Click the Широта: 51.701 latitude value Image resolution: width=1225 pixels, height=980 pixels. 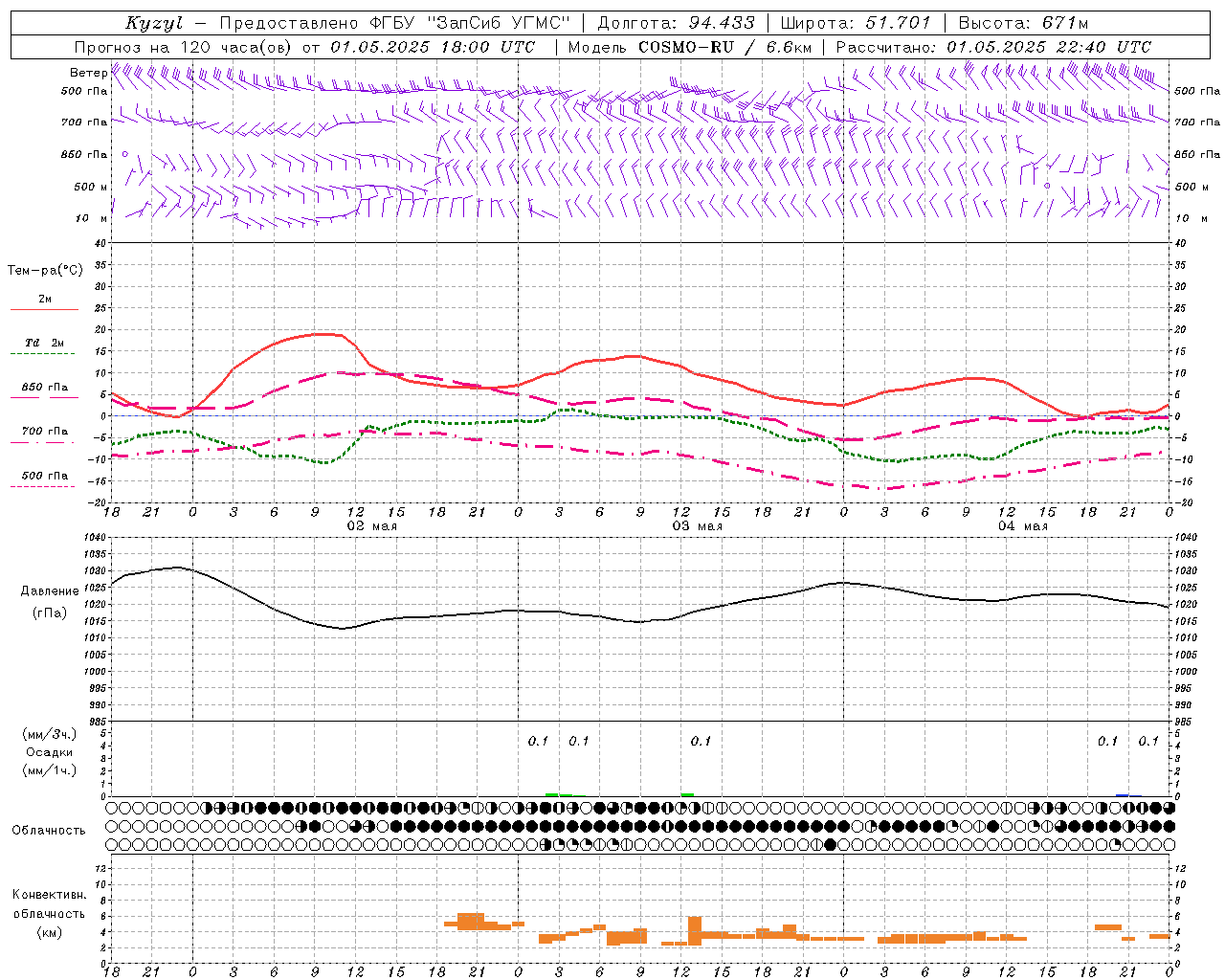click(x=856, y=23)
